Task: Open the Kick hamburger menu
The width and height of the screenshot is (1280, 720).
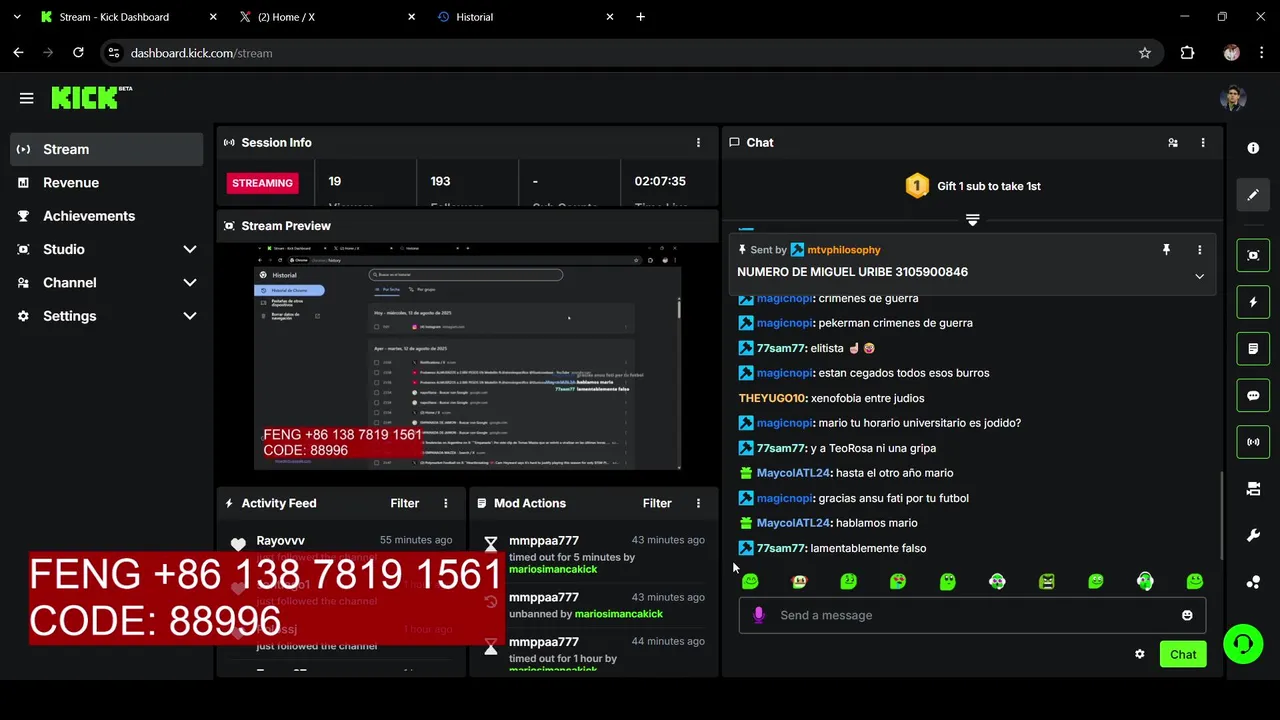Action: 26,98
